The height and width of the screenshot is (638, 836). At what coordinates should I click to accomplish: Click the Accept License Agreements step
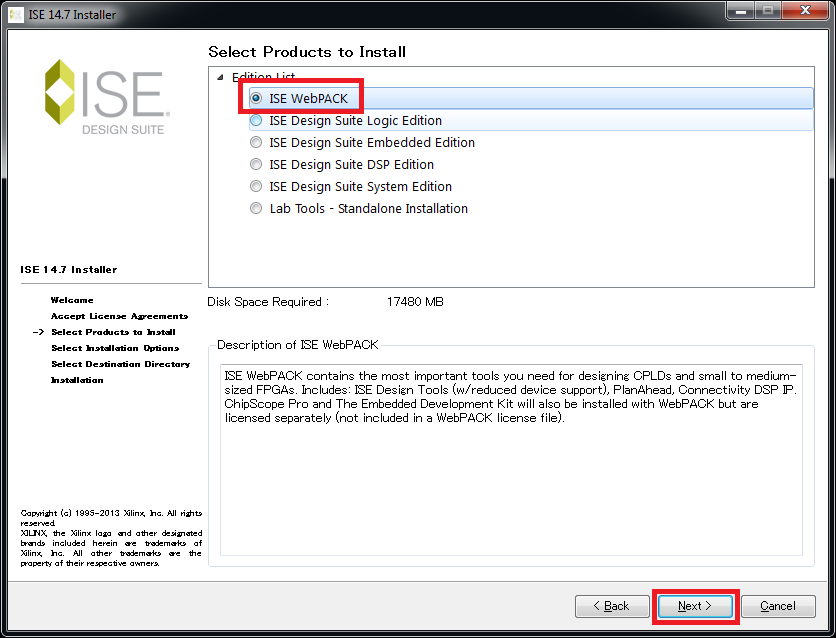119,316
